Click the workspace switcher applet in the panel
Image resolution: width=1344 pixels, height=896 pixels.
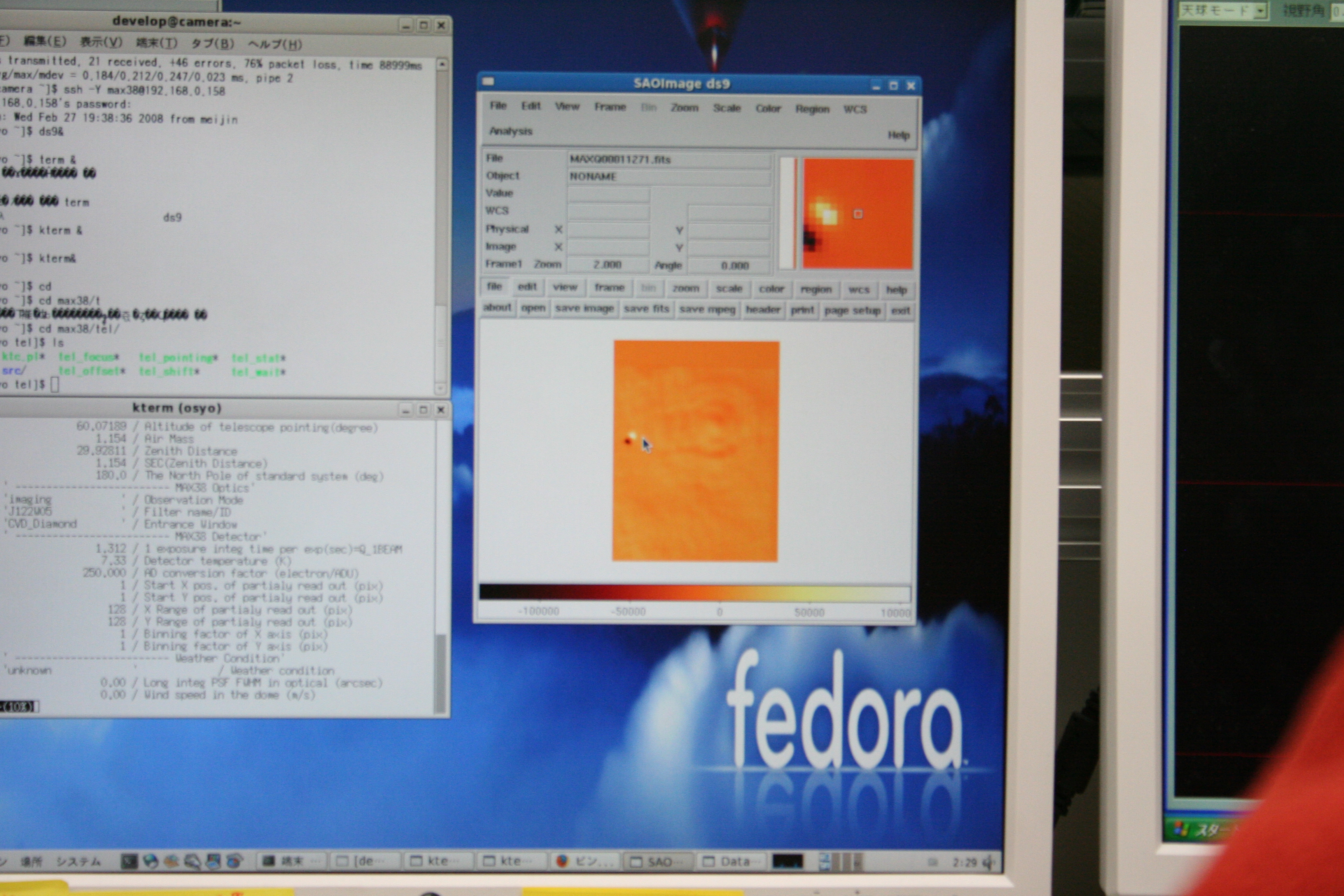(x=840, y=862)
